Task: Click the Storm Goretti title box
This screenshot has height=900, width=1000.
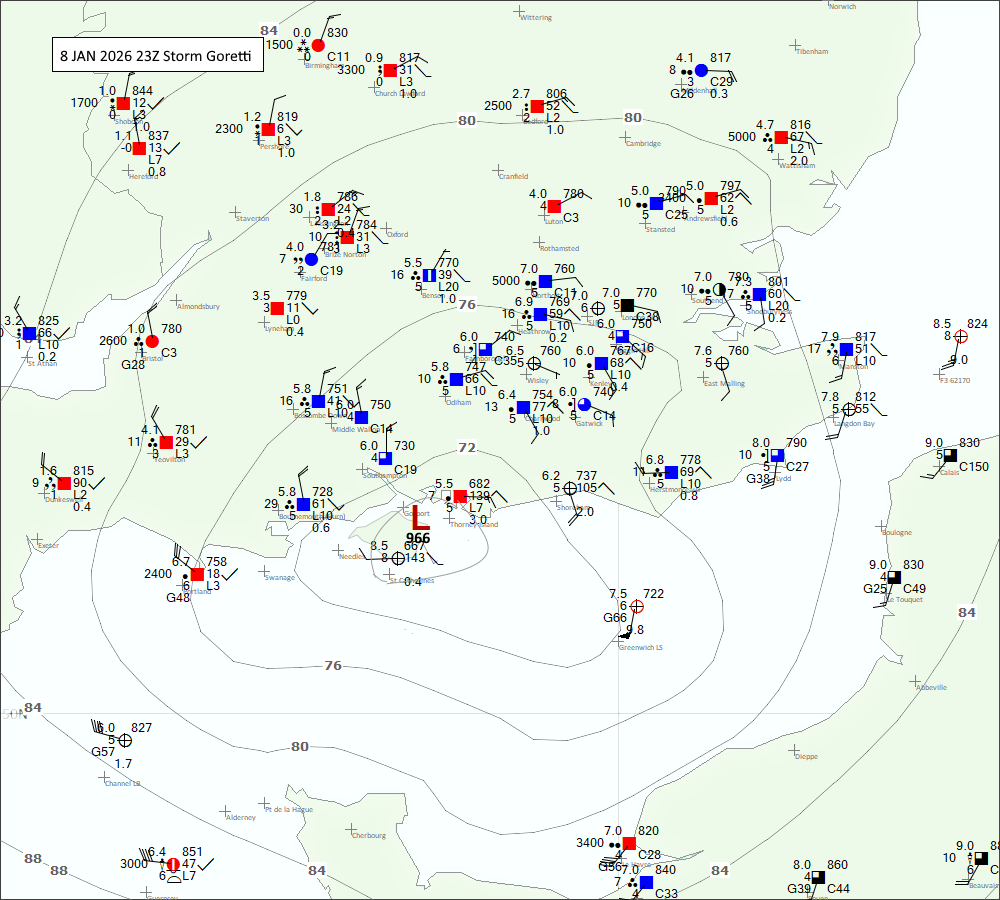Action: pyautogui.click(x=158, y=56)
